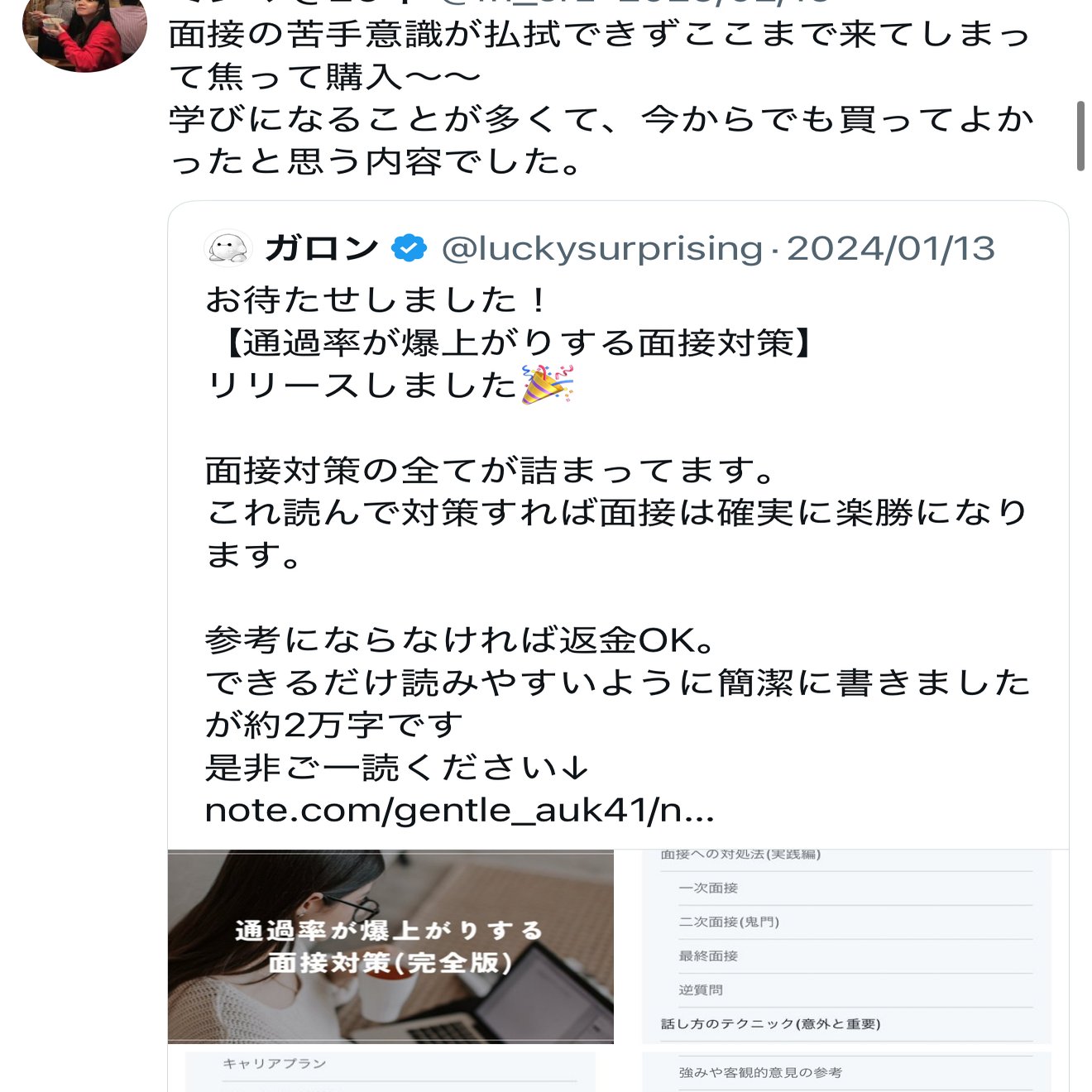Open the 面接対策(完全版) cover image
1092x1092 pixels.
click(x=390, y=946)
